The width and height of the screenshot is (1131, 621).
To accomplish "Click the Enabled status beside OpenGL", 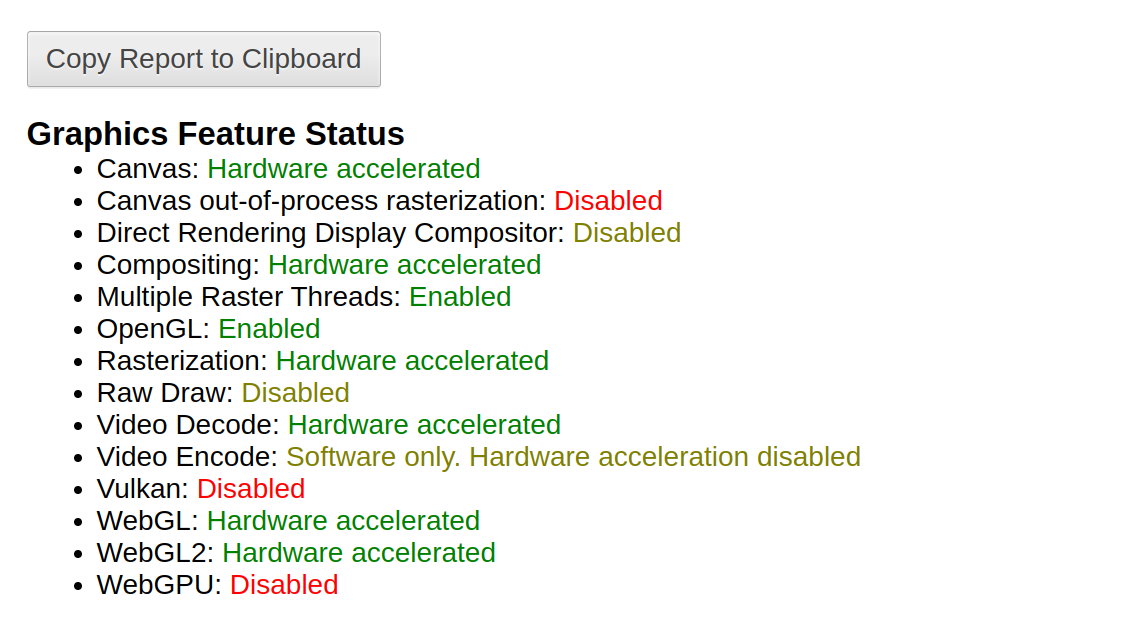I will [x=269, y=329].
